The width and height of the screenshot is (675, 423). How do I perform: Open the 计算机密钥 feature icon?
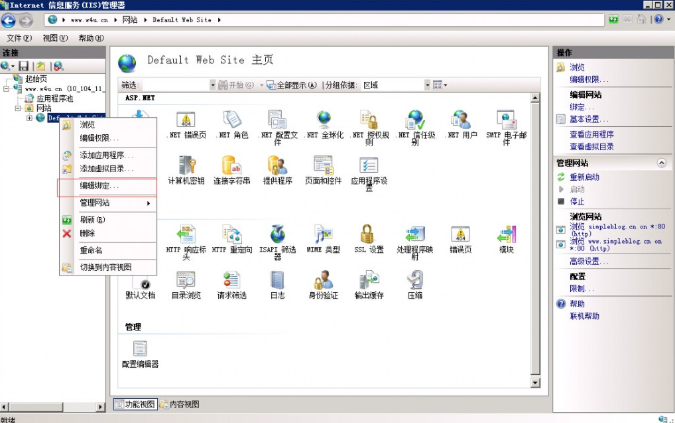click(x=186, y=166)
